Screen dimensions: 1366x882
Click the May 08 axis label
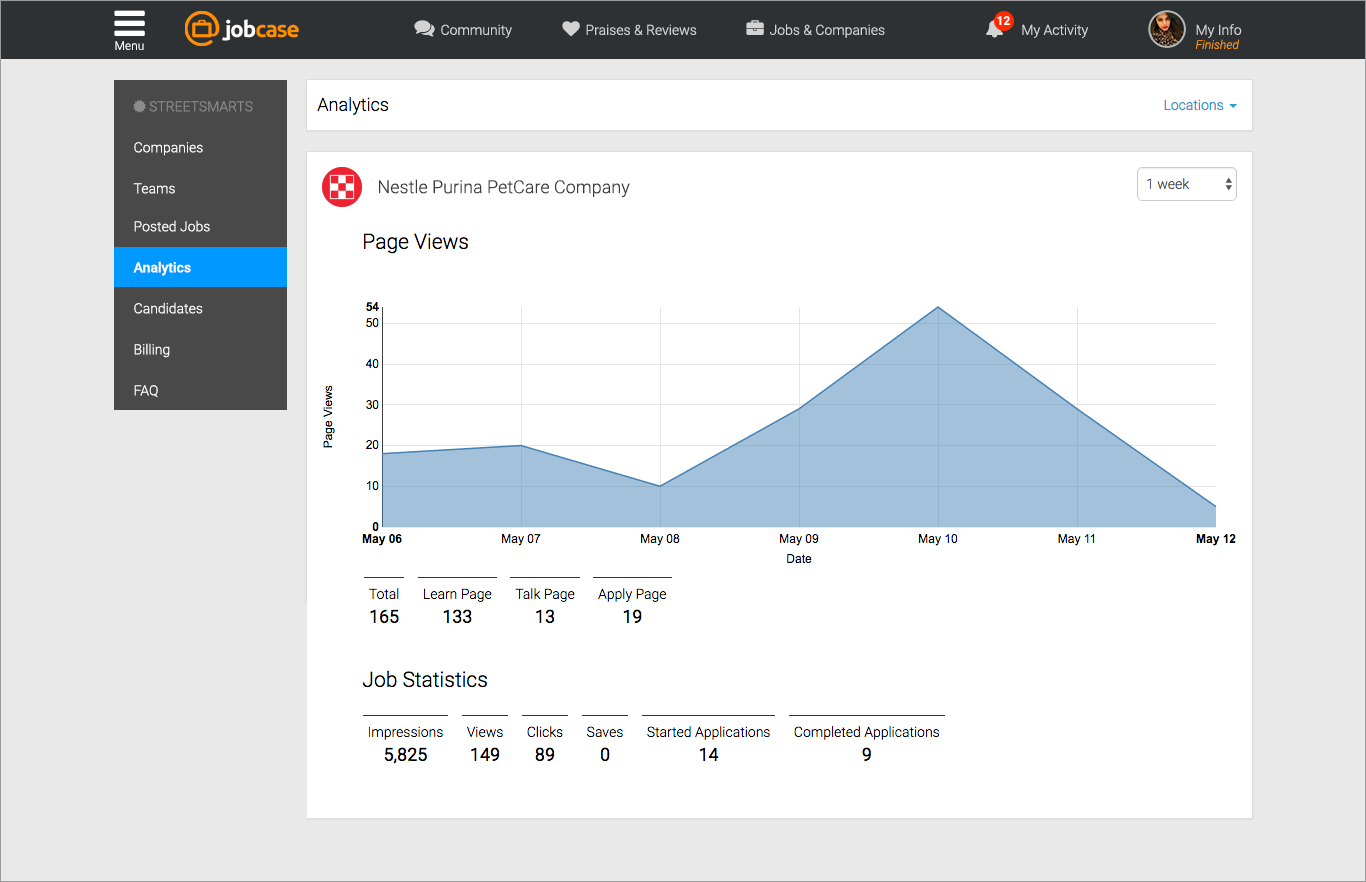659,539
